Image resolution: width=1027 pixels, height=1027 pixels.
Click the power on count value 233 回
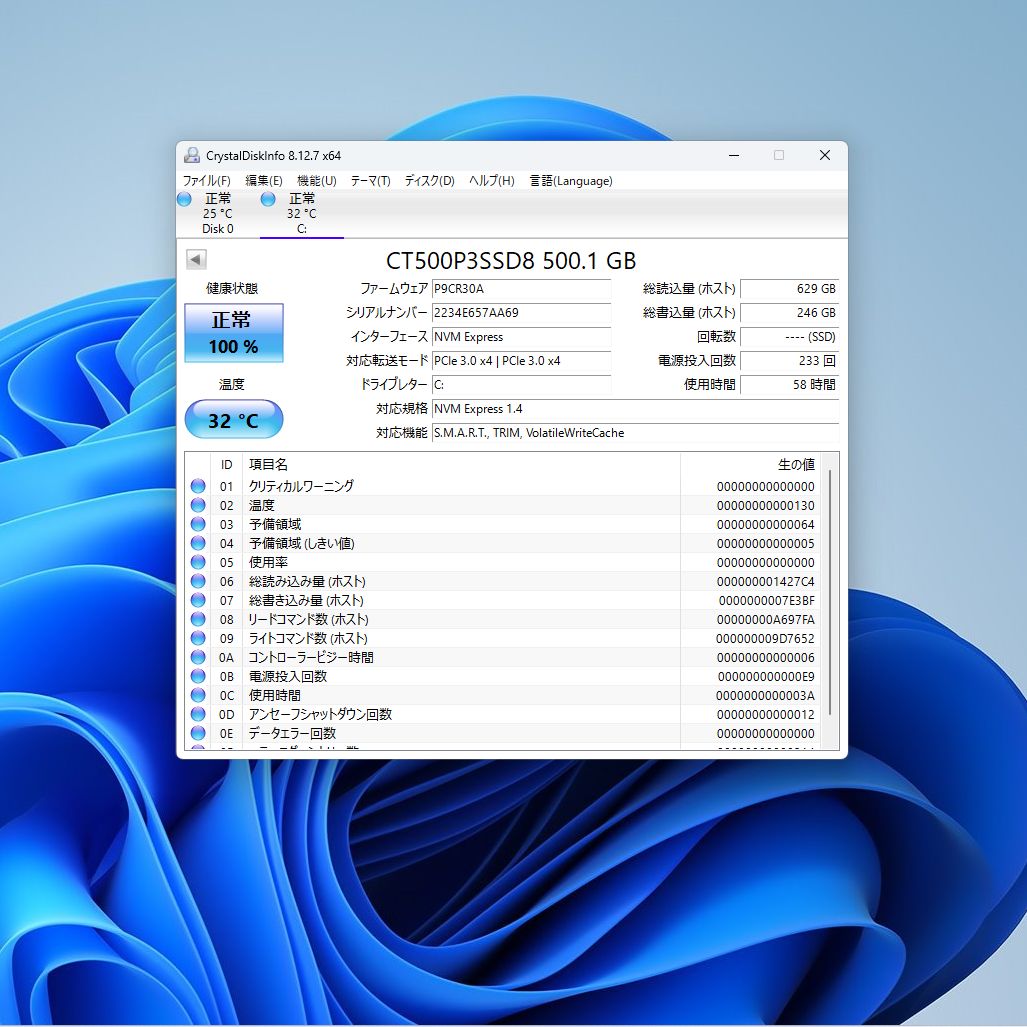(789, 361)
